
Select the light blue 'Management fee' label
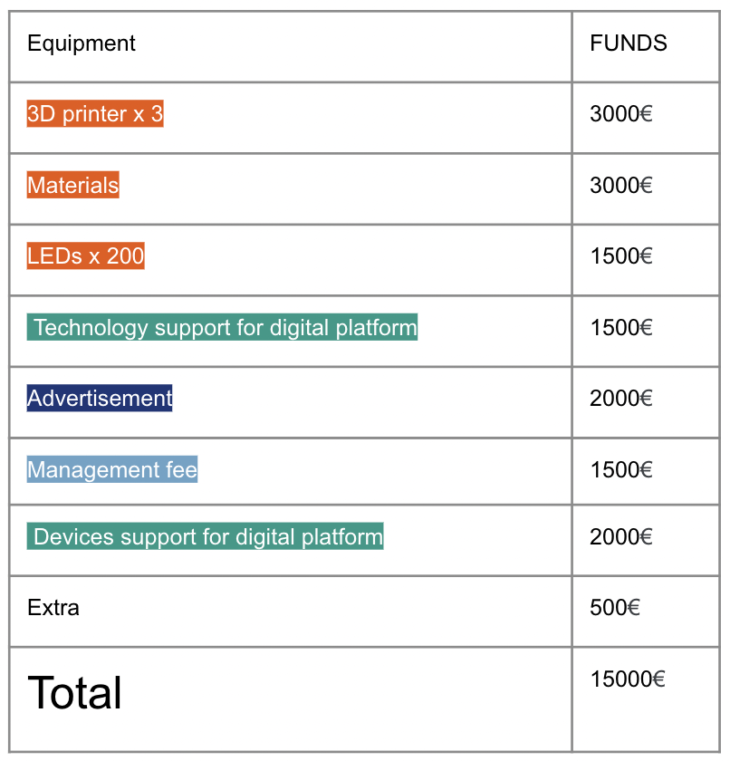click(x=112, y=469)
